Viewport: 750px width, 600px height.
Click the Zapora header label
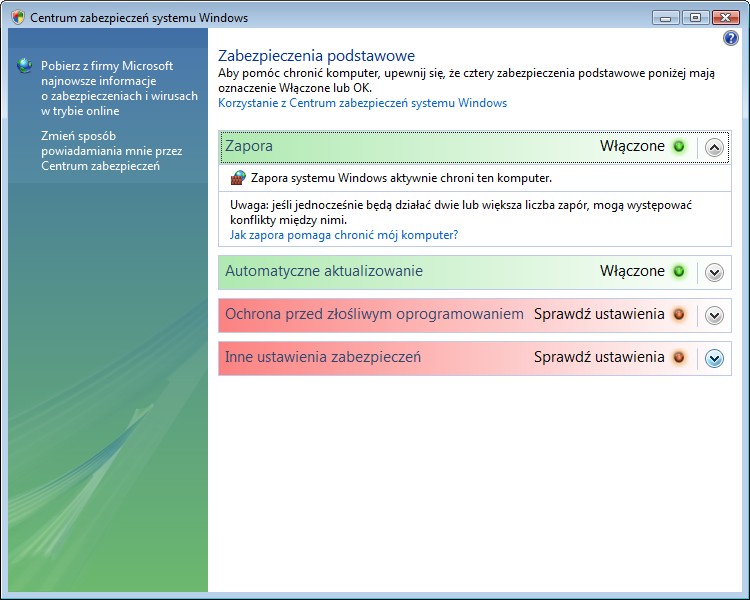[x=249, y=146]
